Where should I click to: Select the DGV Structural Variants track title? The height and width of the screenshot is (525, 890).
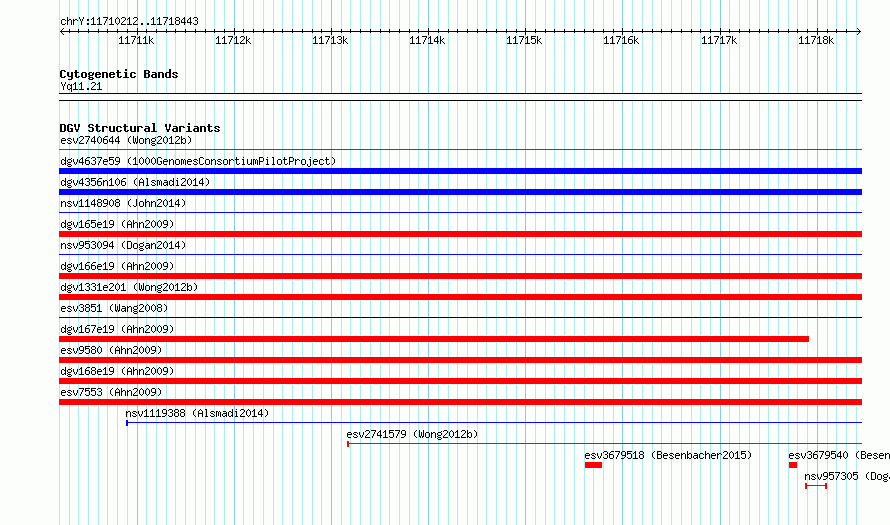140,128
